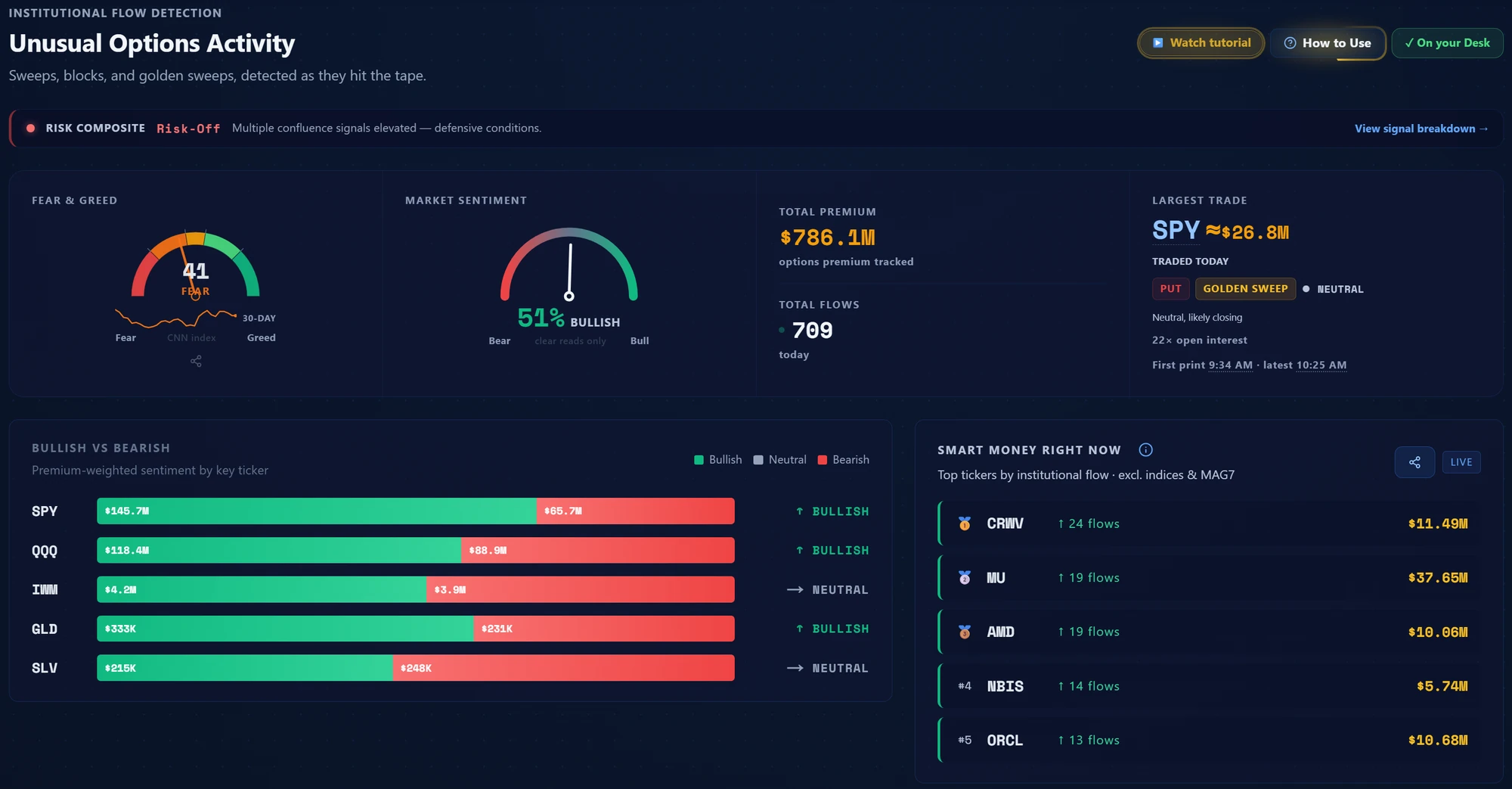Open the MU row with $37.65M

click(x=1209, y=578)
